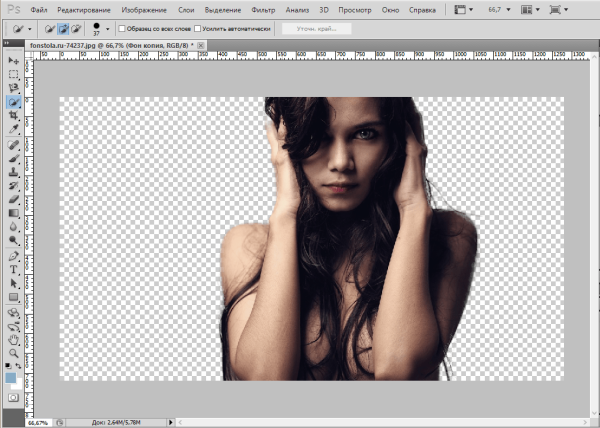The image size is (600, 428).
Task: Pick the Lasso tool
Action: click(14, 88)
